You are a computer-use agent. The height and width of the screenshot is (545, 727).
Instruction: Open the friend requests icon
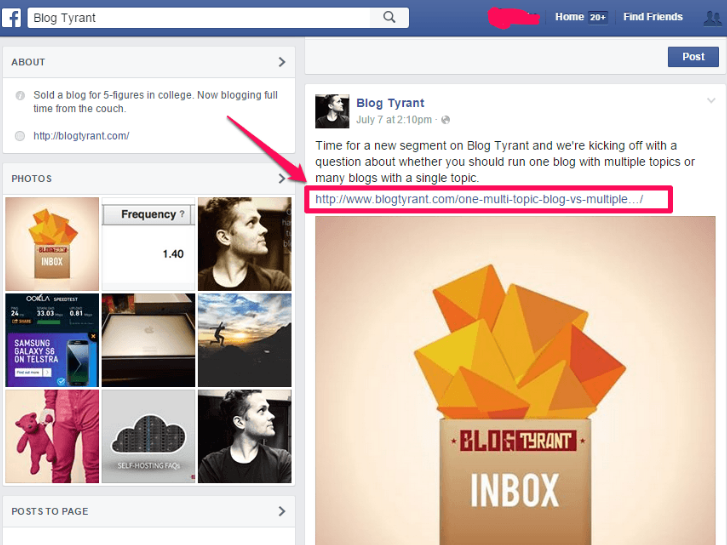click(x=712, y=18)
